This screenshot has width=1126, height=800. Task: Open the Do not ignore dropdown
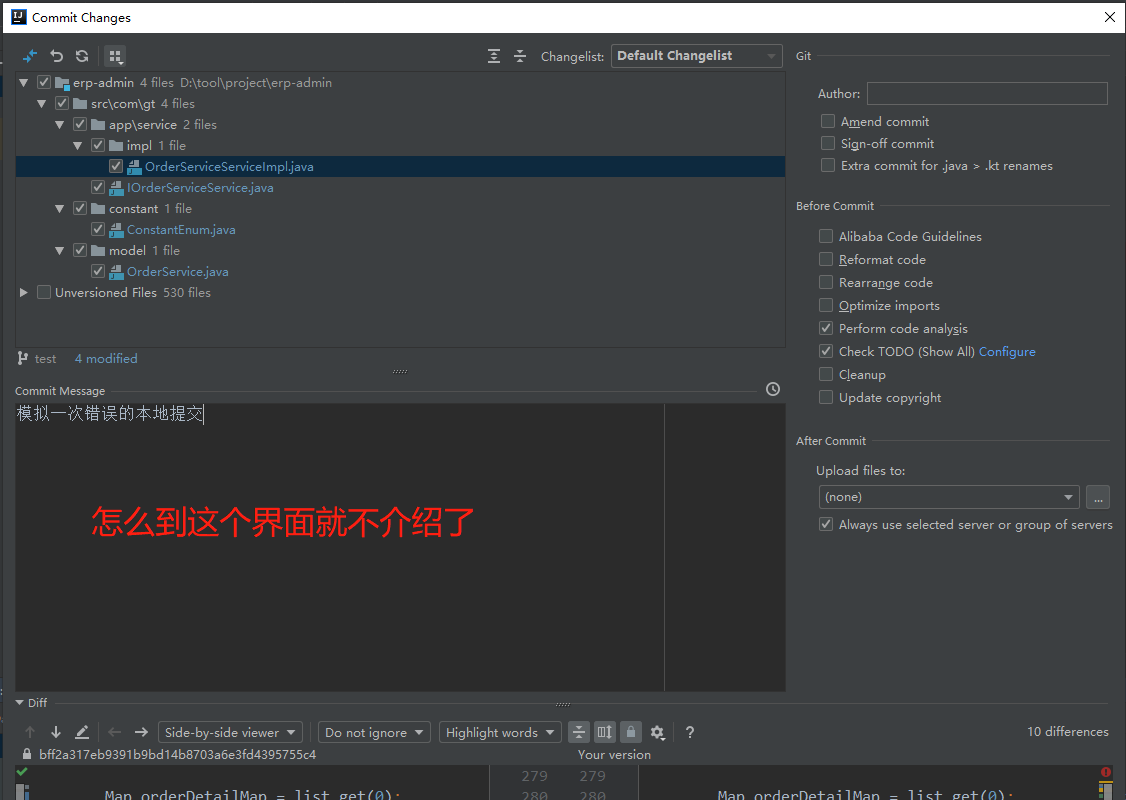pyautogui.click(x=374, y=732)
